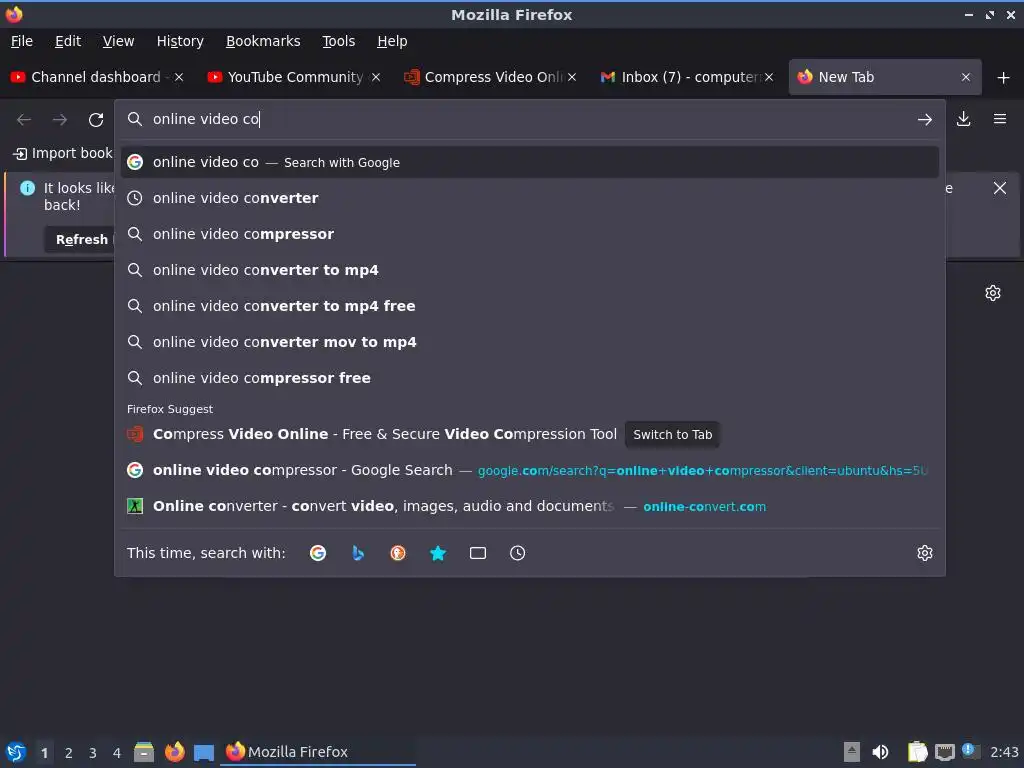Open the History menu
1024x768 pixels.
pyautogui.click(x=180, y=41)
